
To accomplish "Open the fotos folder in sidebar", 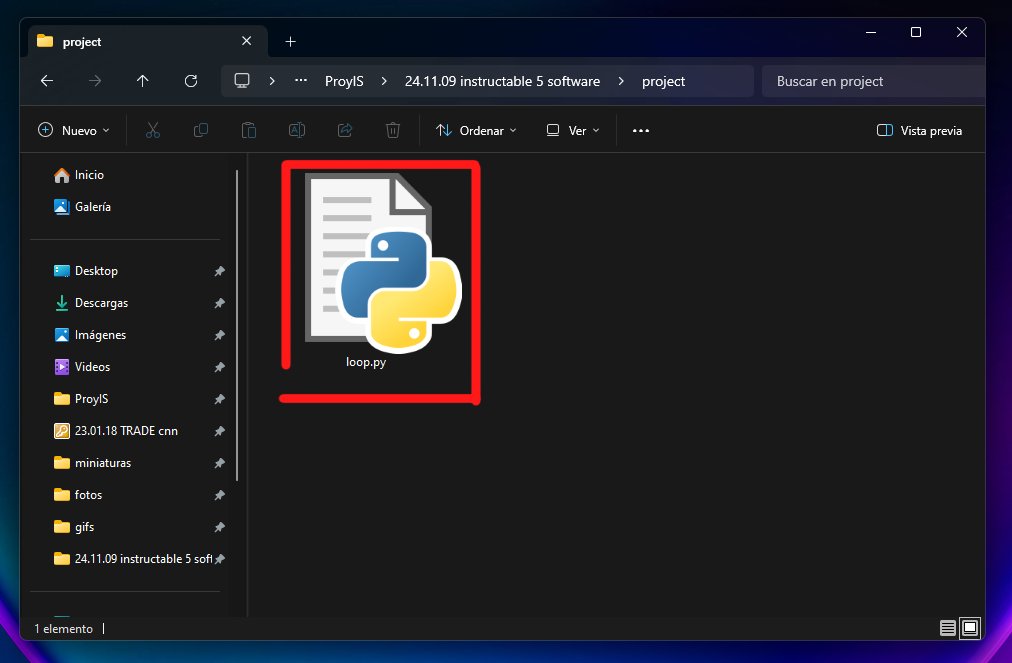I will [x=78, y=495].
